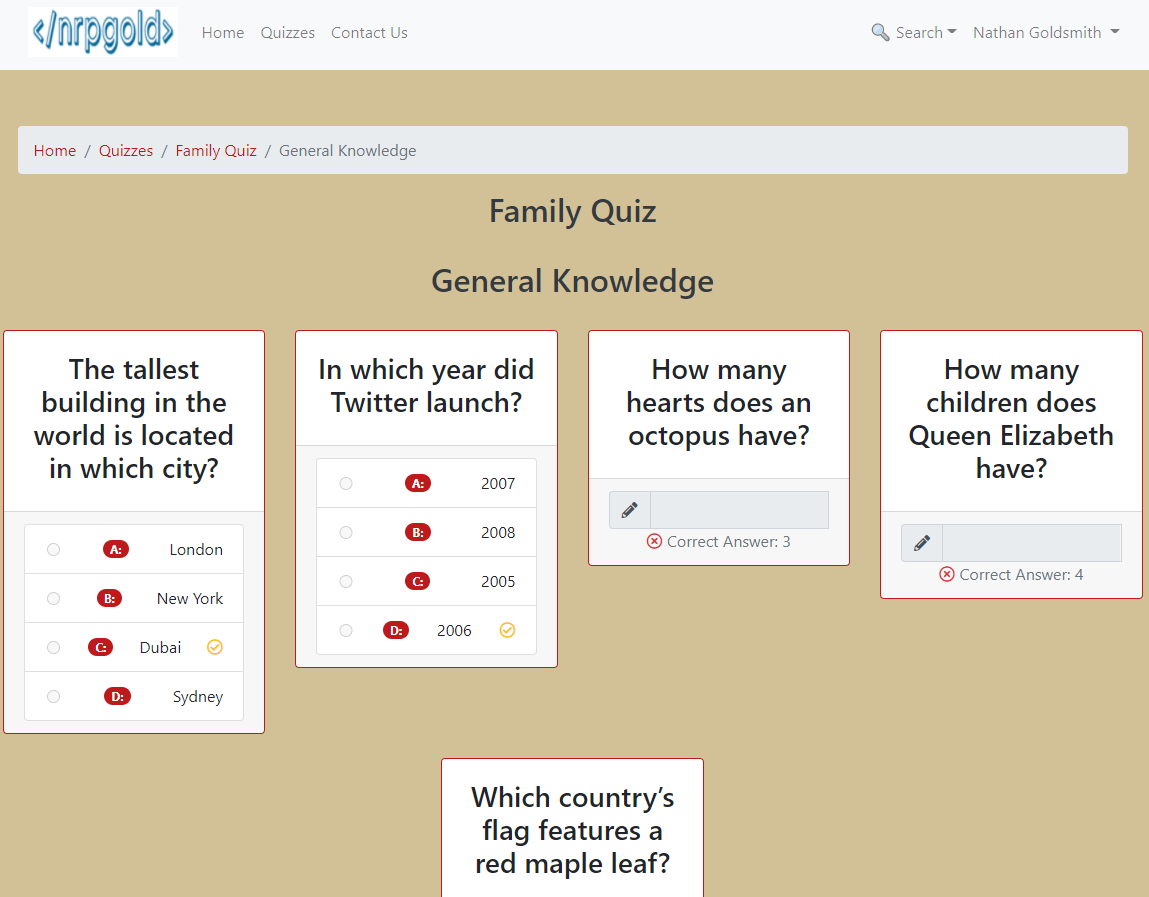This screenshot has width=1149, height=897.
Task: Click the 2007 answer label
Action: (498, 484)
